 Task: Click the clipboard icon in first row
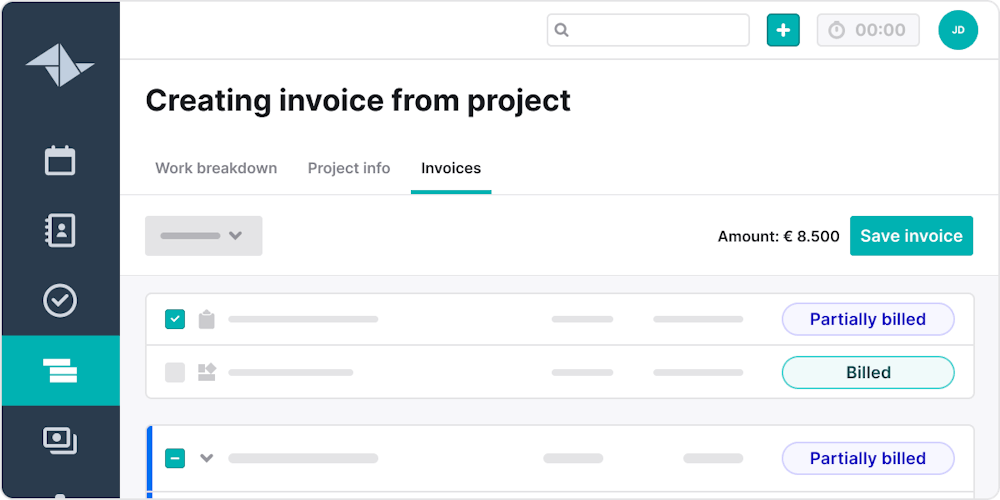pyautogui.click(x=207, y=319)
